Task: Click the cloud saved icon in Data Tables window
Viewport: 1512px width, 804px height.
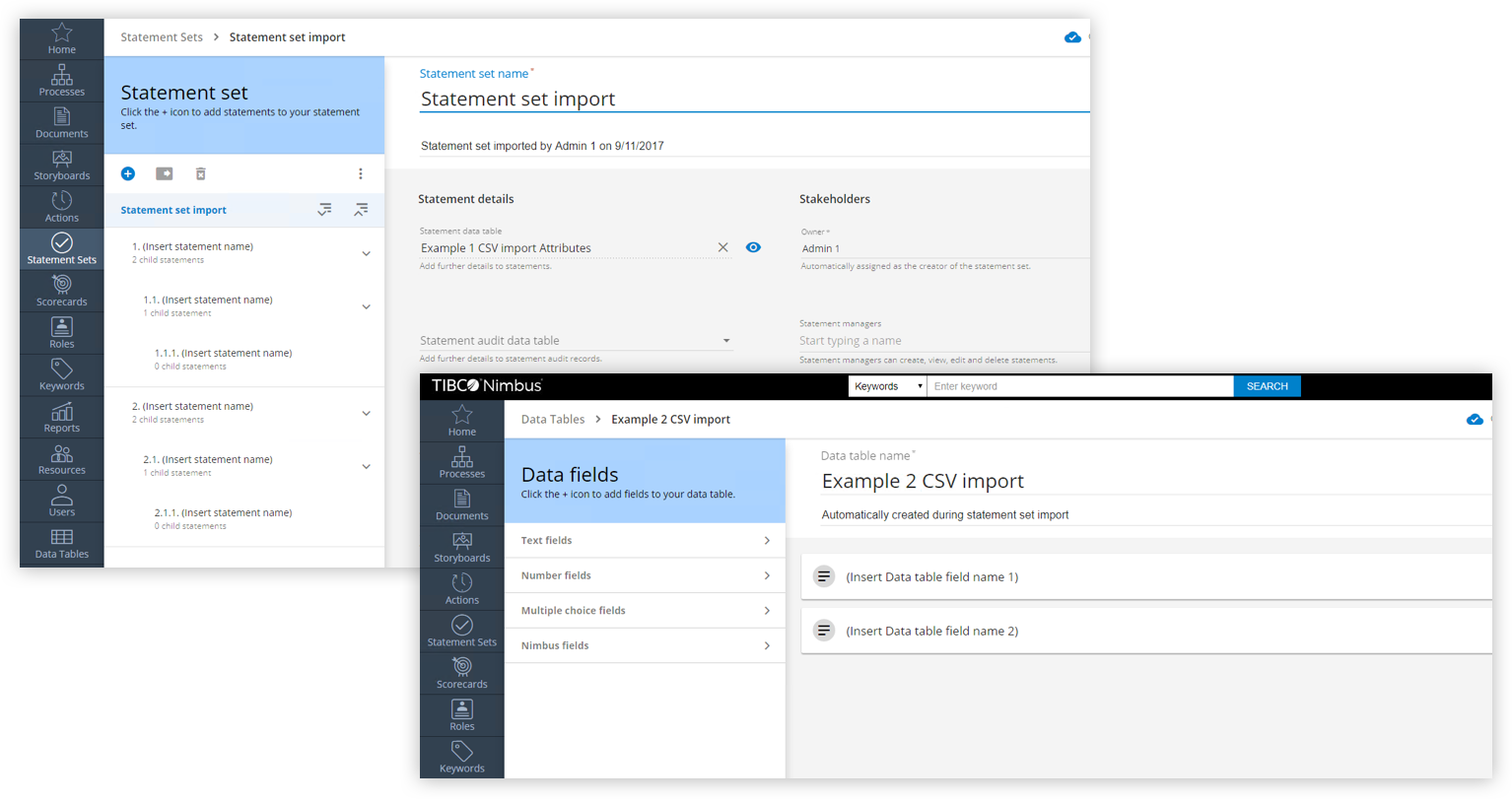Action: point(1475,420)
